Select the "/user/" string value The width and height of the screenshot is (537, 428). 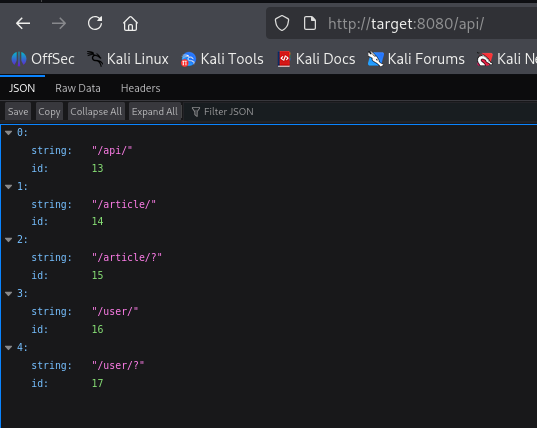click(115, 312)
